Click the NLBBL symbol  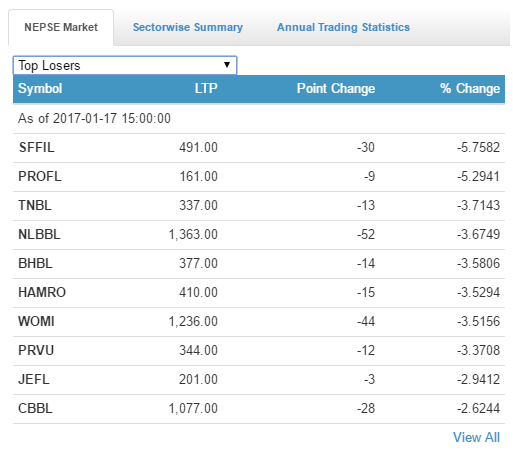[39, 234]
